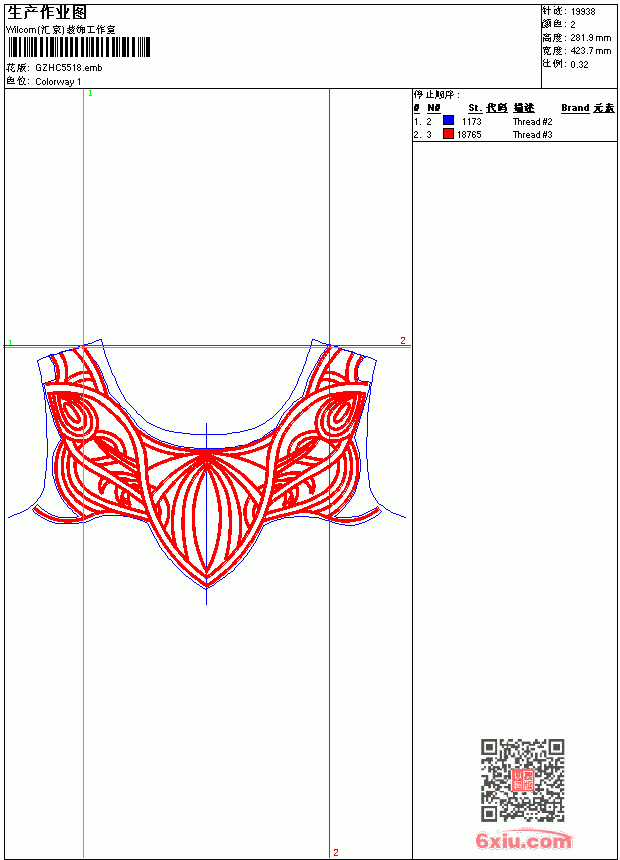Viewport: 620px width, 860px height.
Task: Click green marker 1 atop the vertical line
Action: [91, 94]
